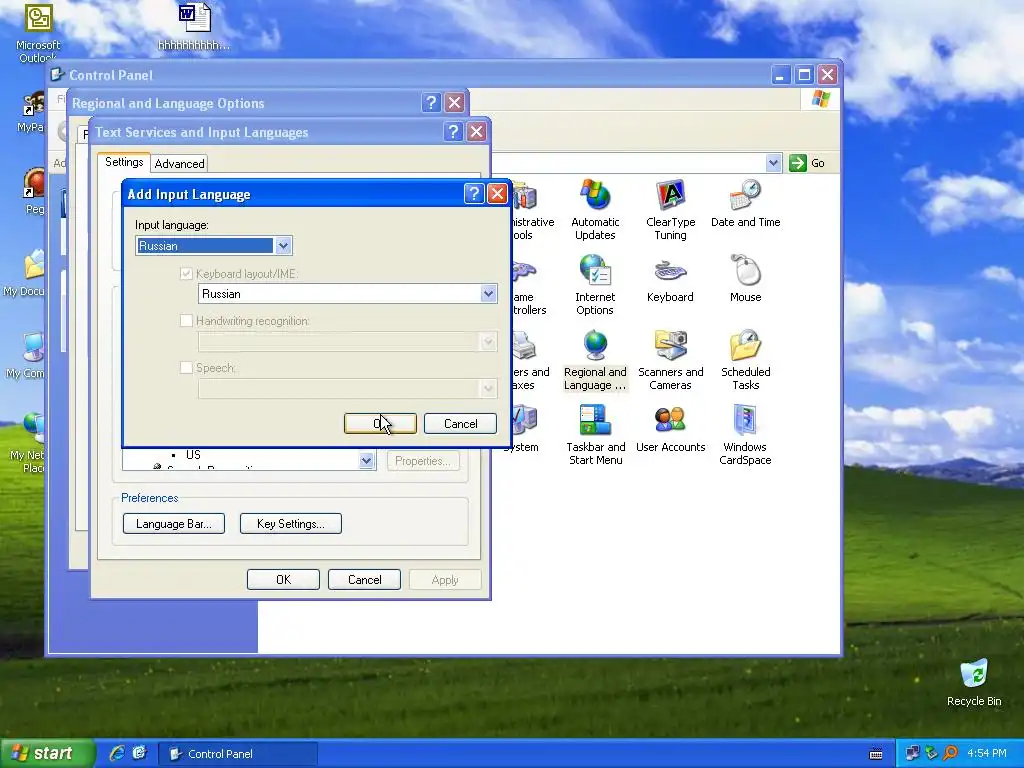Open Speech dropdown list

pos(347,389)
